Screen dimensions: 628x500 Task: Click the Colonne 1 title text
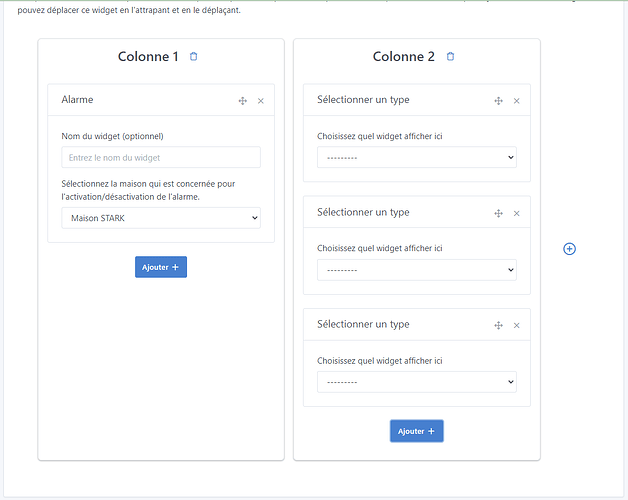pos(148,57)
